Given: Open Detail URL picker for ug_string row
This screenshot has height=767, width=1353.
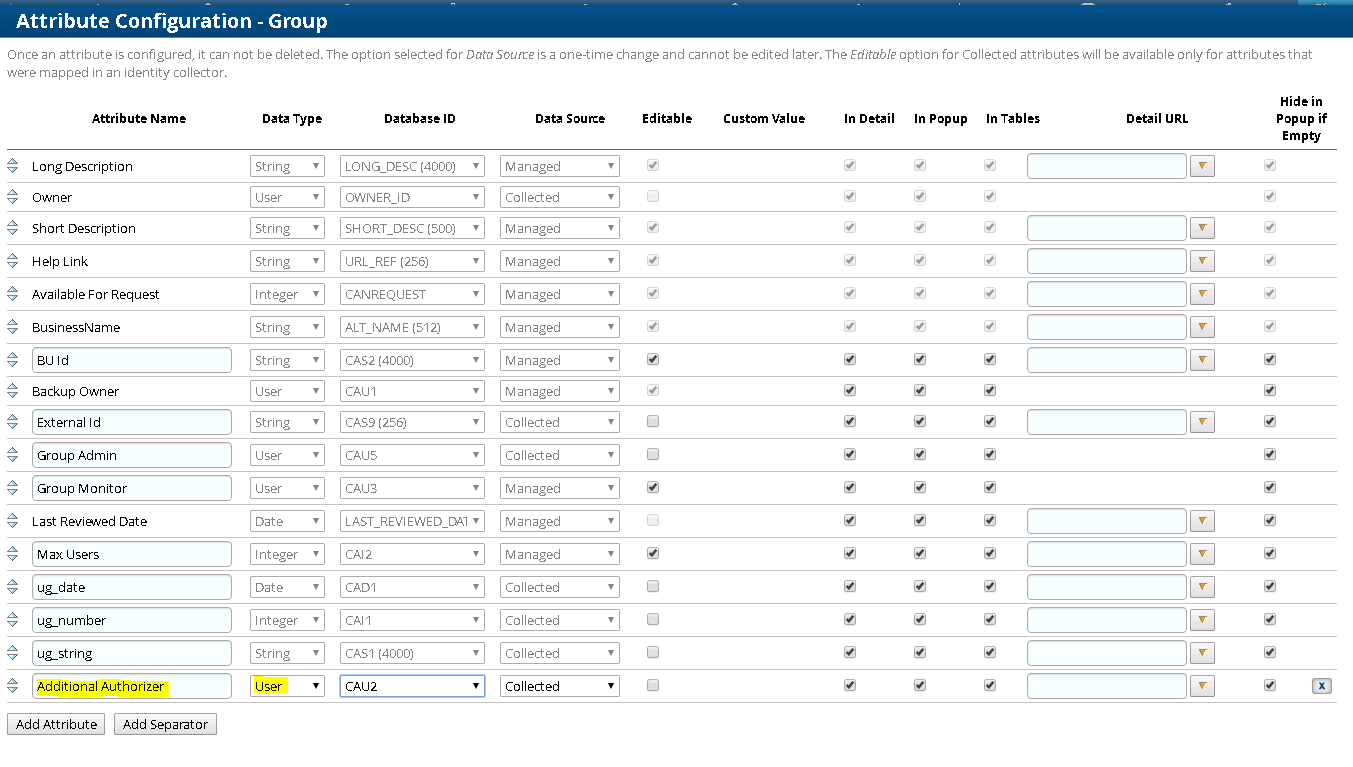Looking at the screenshot, I should coord(1202,653).
